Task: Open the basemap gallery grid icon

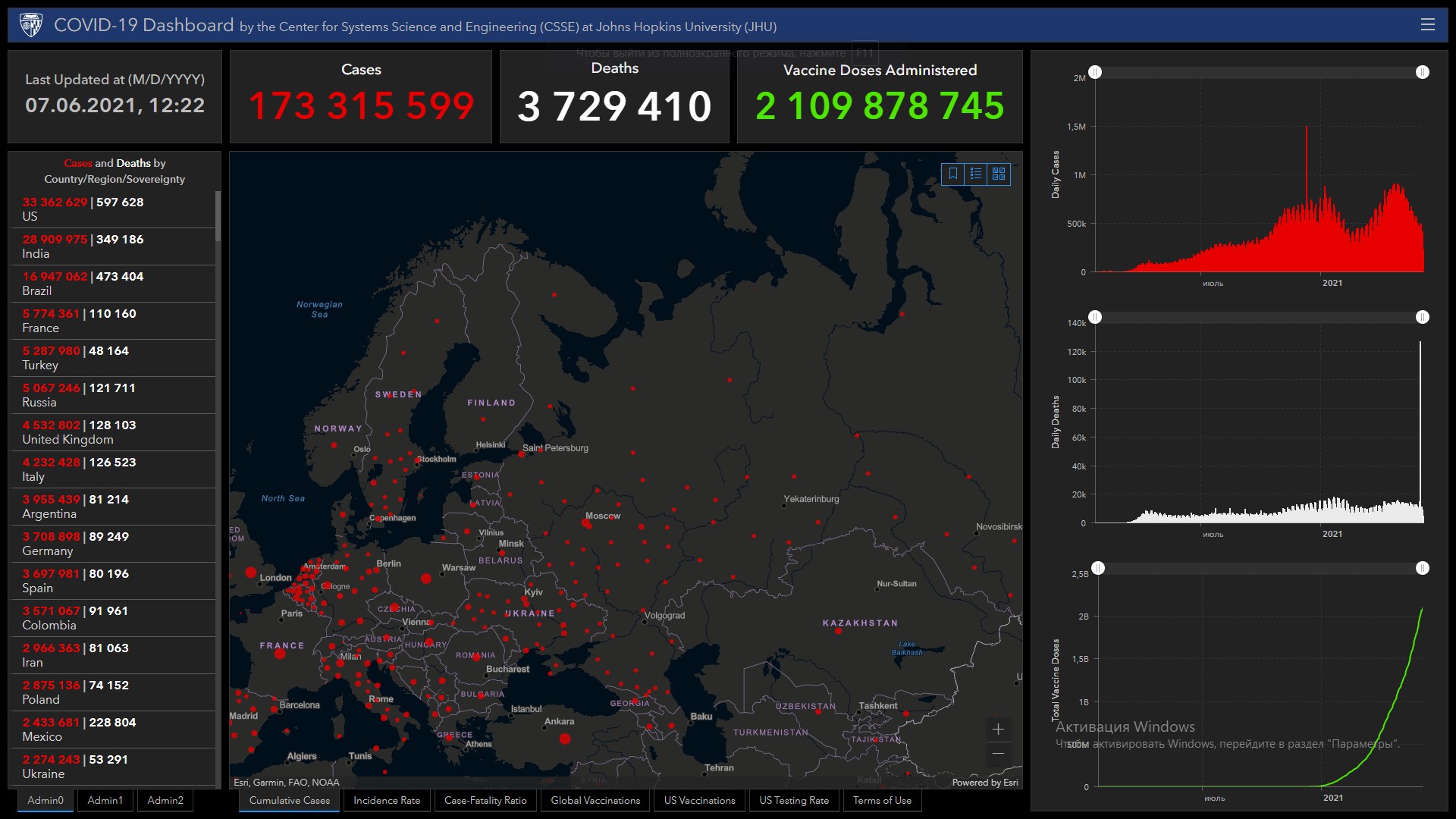Action: click(999, 174)
